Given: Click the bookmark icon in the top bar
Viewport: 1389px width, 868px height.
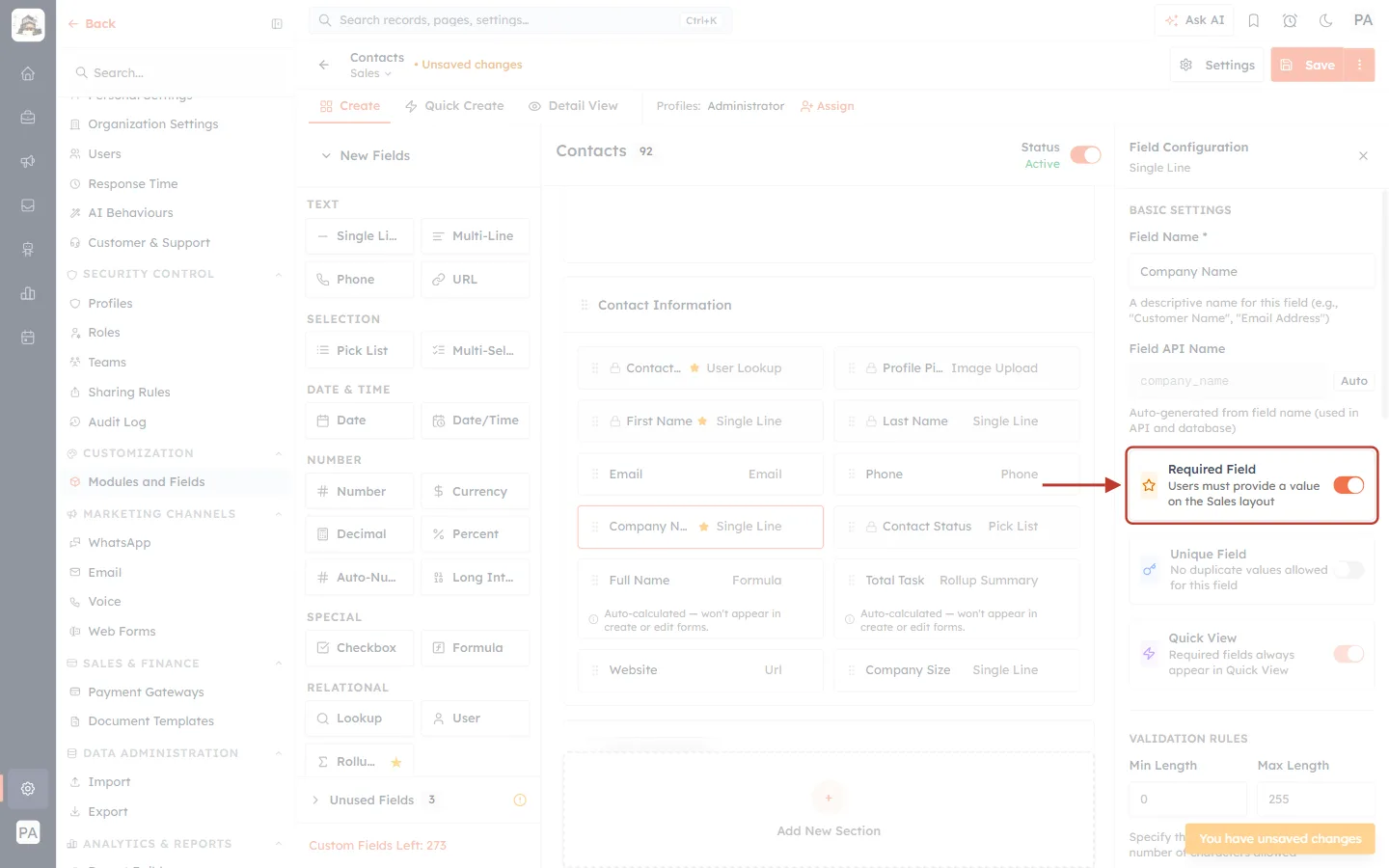Looking at the screenshot, I should click(1254, 20).
